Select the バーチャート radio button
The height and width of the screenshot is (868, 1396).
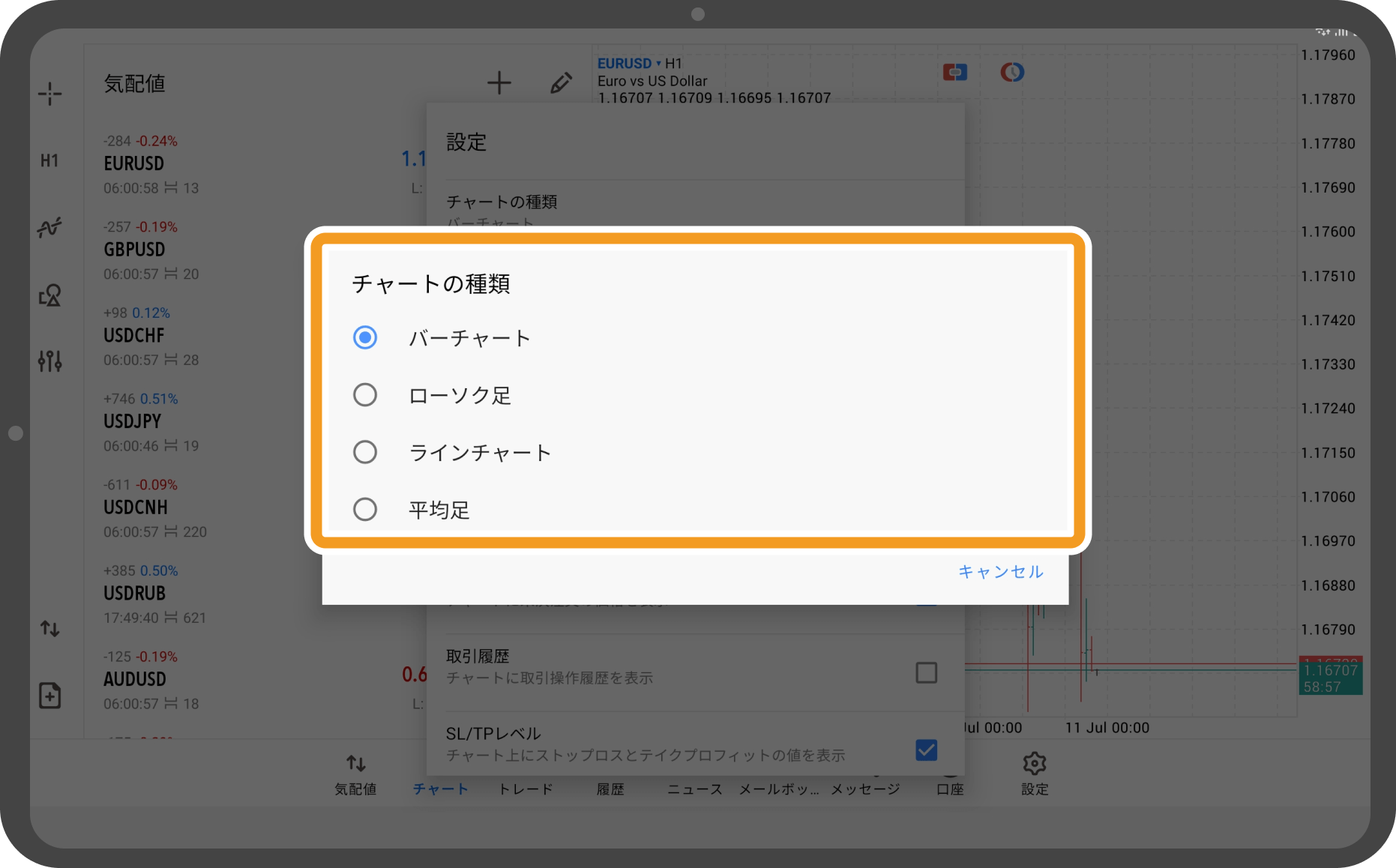coord(365,337)
